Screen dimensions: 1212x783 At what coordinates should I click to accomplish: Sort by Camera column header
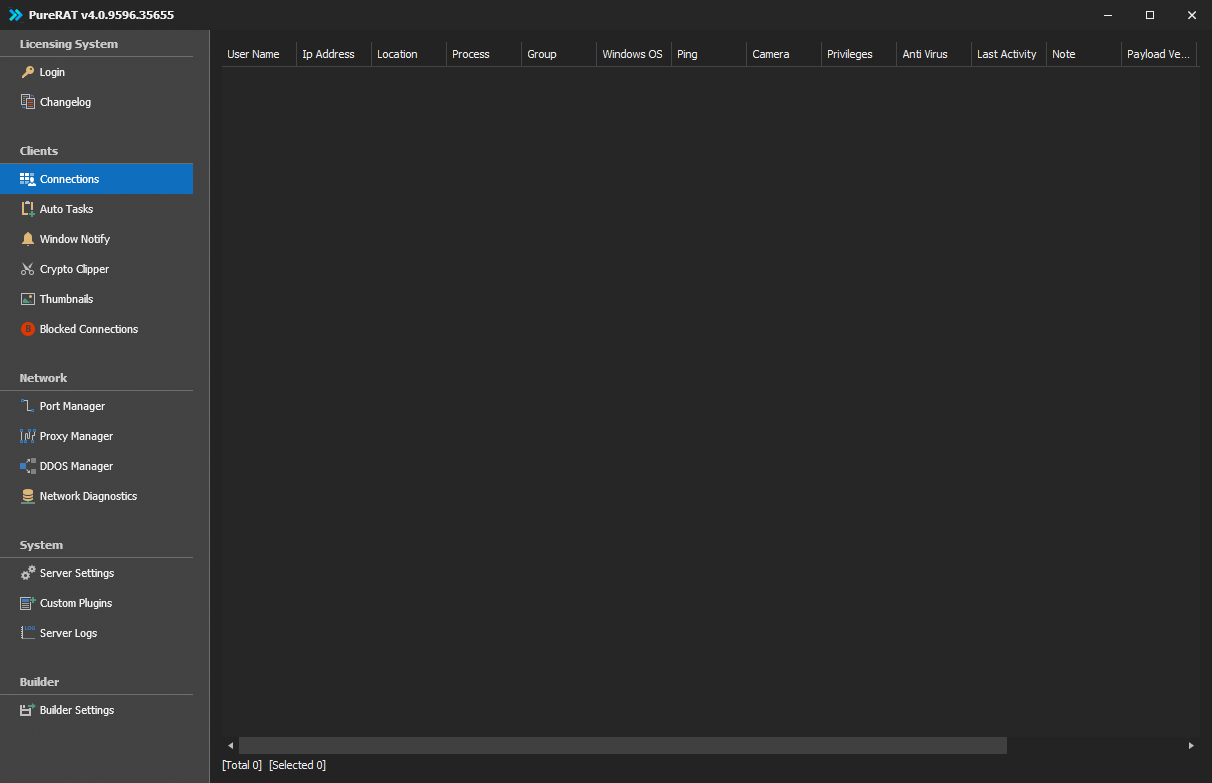pyautogui.click(x=784, y=54)
